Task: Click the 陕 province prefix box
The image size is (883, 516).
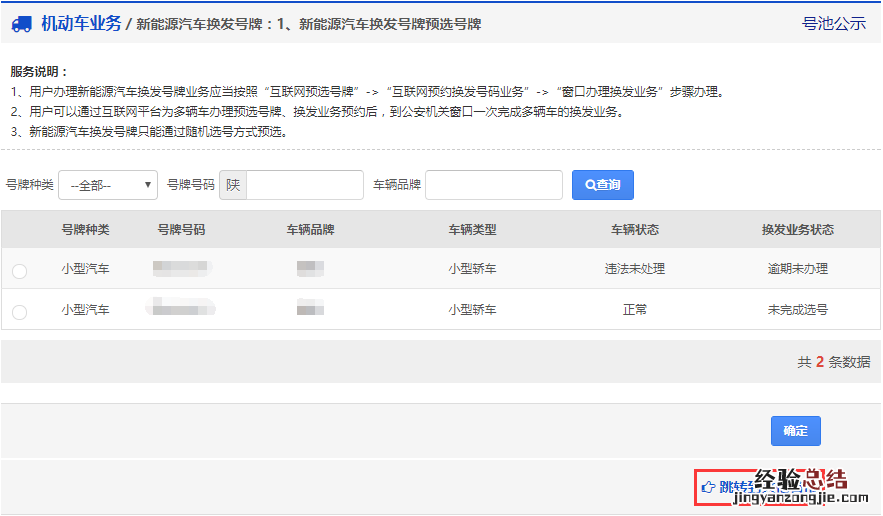Action: [233, 185]
